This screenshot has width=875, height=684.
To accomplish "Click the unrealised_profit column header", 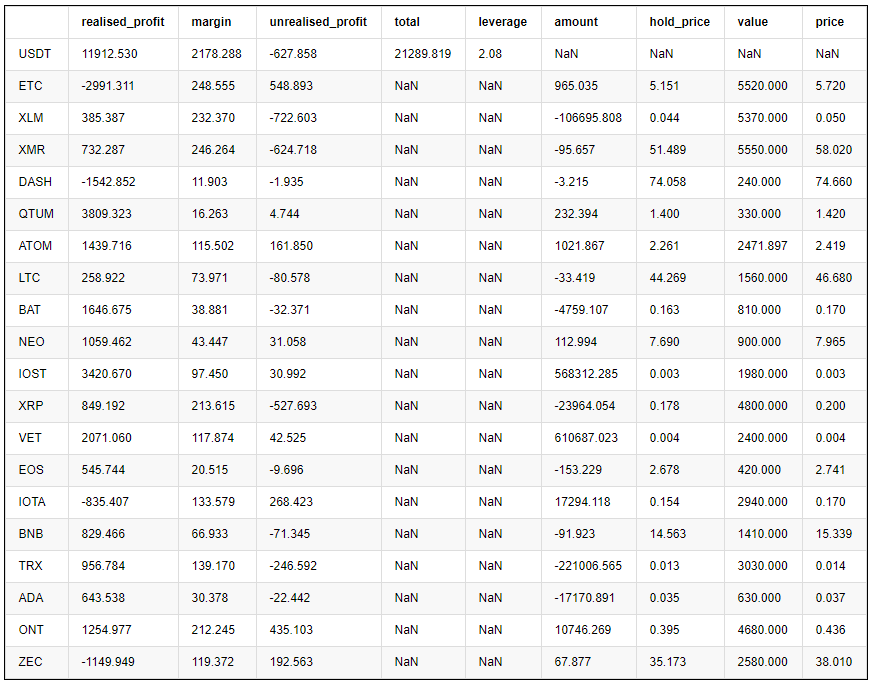I will (318, 22).
